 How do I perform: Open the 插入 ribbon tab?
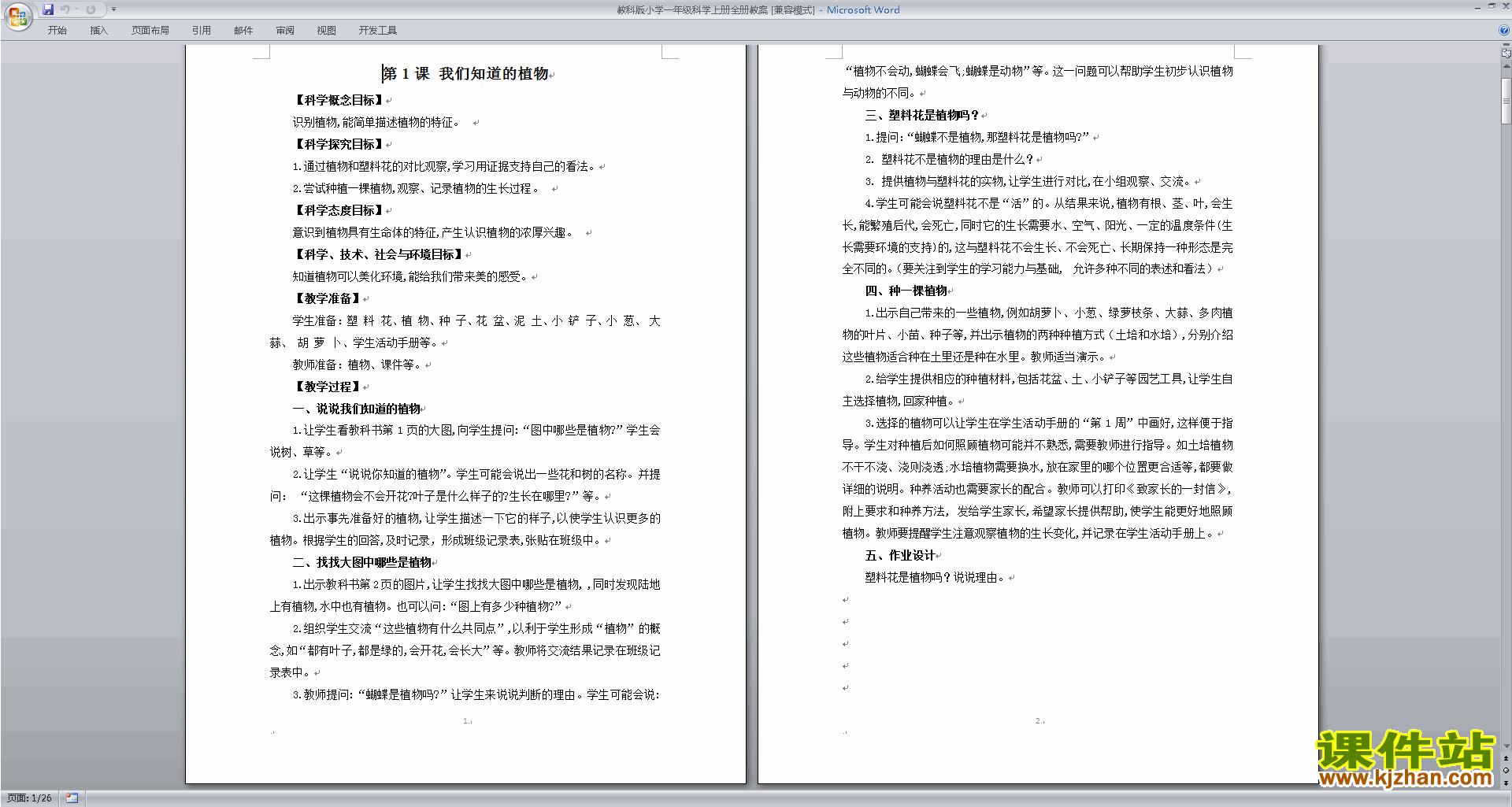pos(98,30)
